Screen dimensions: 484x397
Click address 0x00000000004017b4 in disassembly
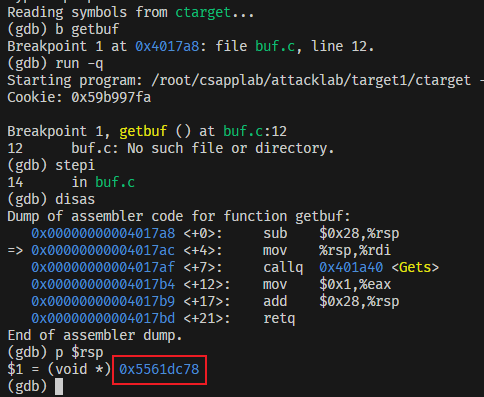pyautogui.click(x=103, y=284)
